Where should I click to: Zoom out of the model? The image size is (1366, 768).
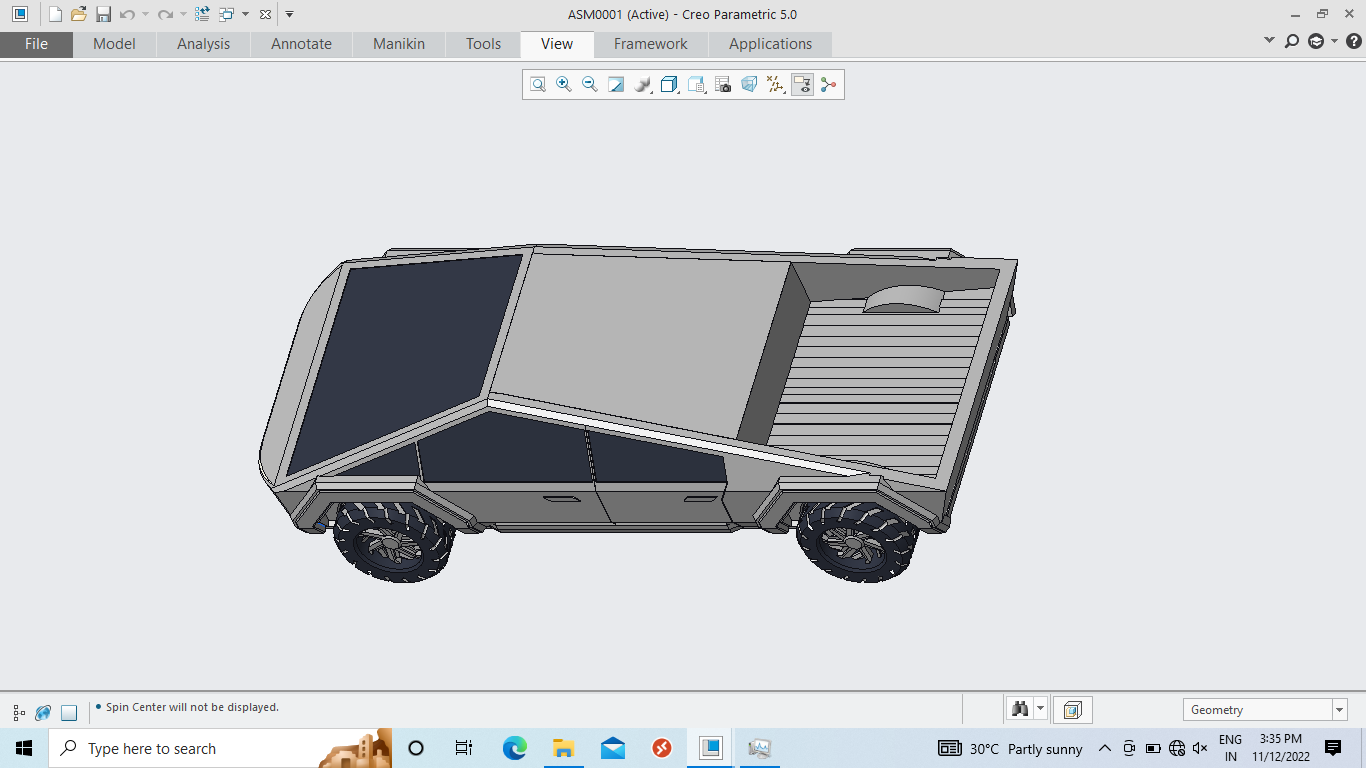590,85
